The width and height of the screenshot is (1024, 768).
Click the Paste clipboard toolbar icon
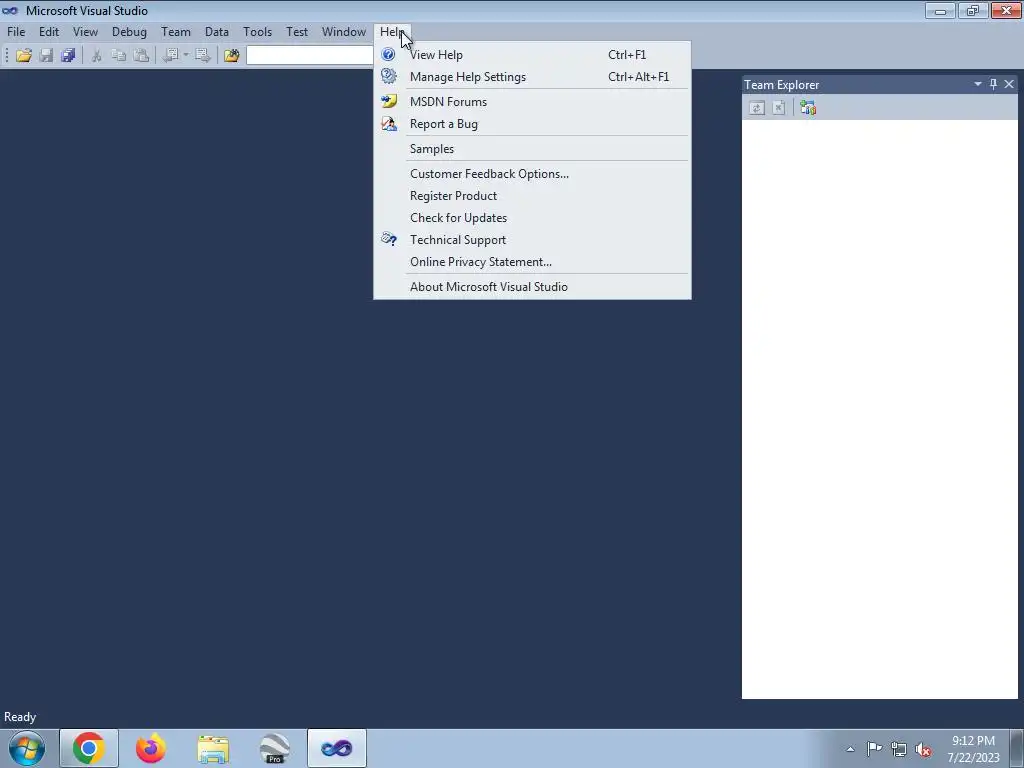click(x=140, y=56)
